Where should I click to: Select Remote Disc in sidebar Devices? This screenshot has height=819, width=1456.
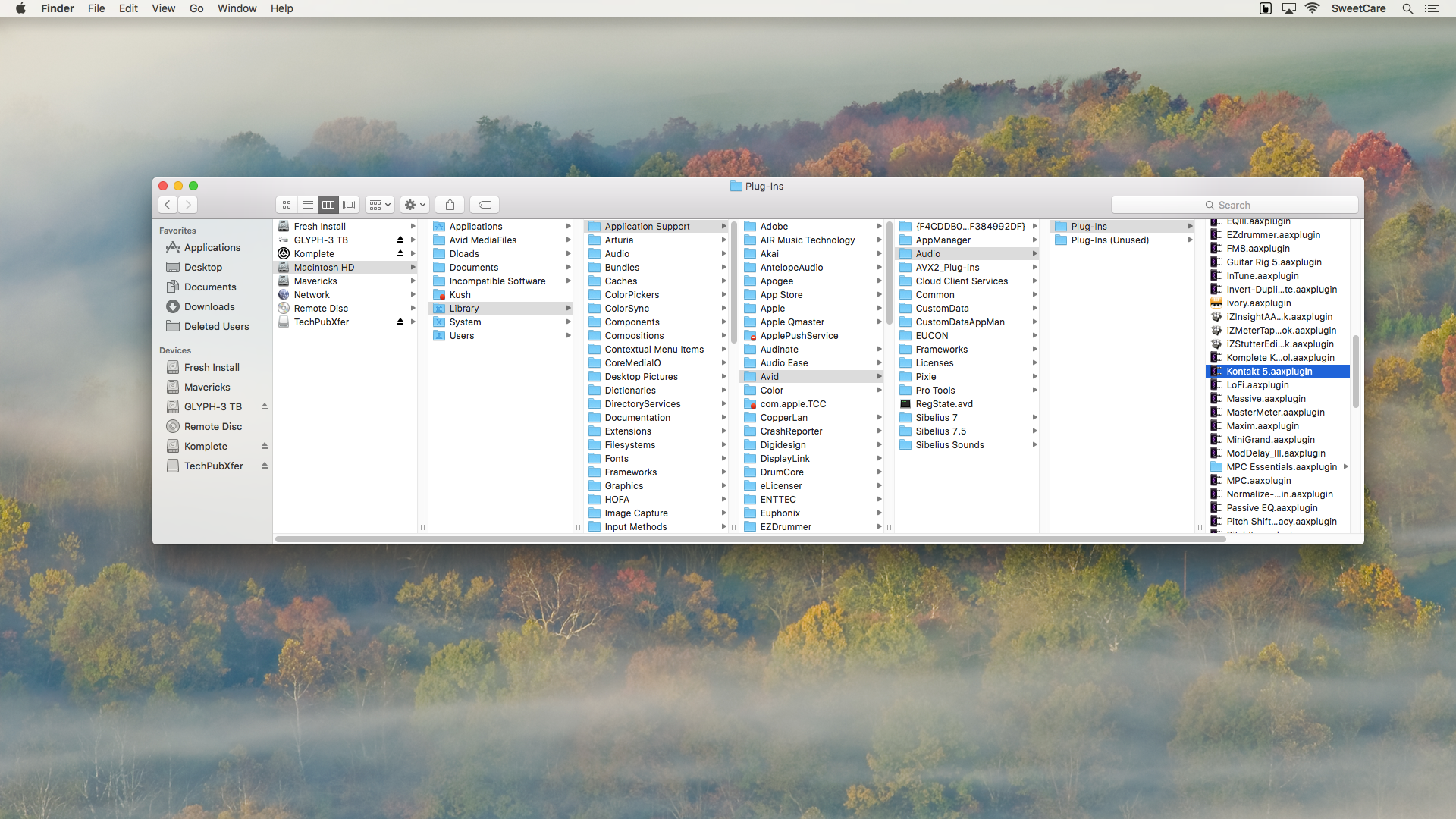(213, 427)
